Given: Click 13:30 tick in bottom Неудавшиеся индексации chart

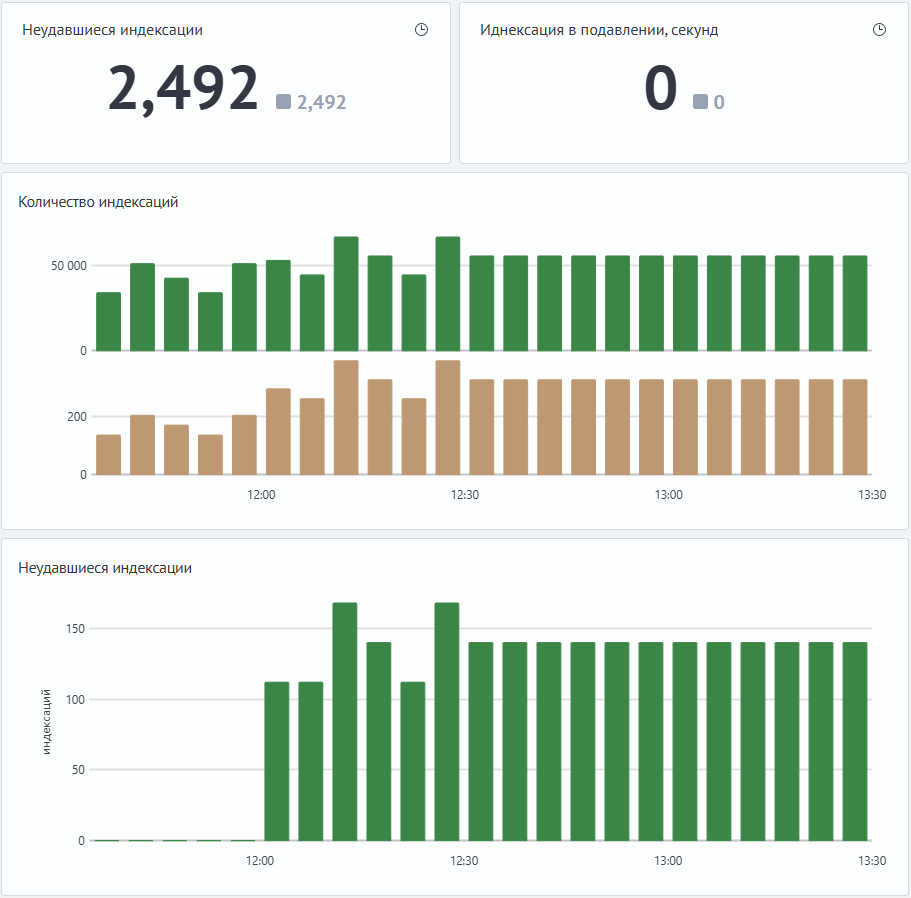Looking at the screenshot, I should click(x=872, y=861).
